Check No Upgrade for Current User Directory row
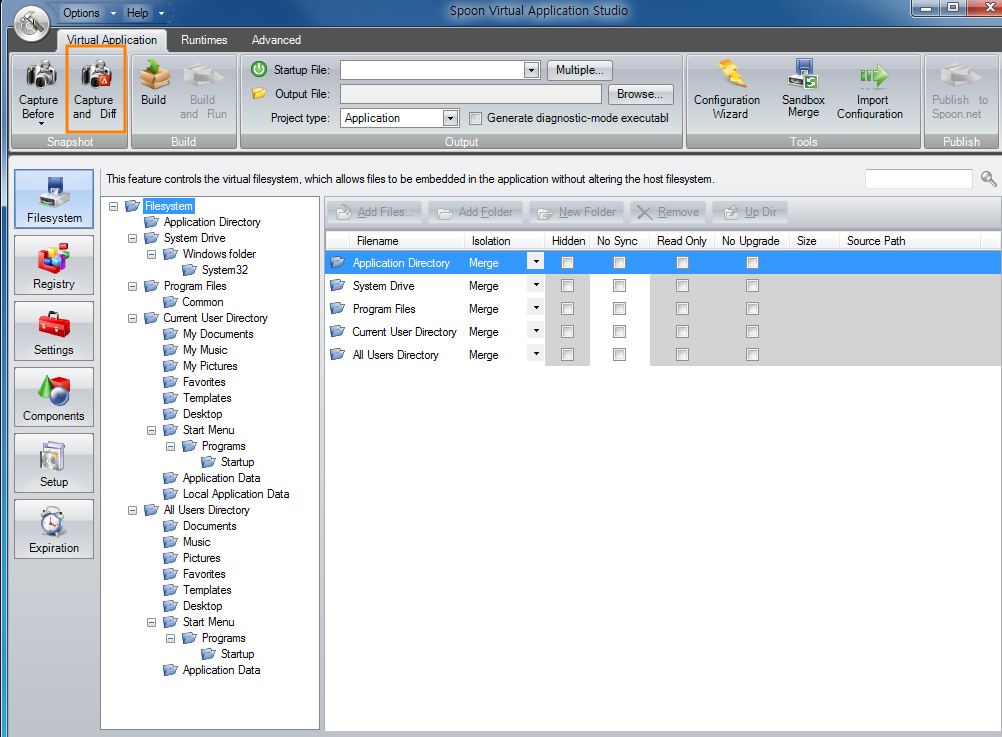Screen dimensions: 1002x737 753,332
